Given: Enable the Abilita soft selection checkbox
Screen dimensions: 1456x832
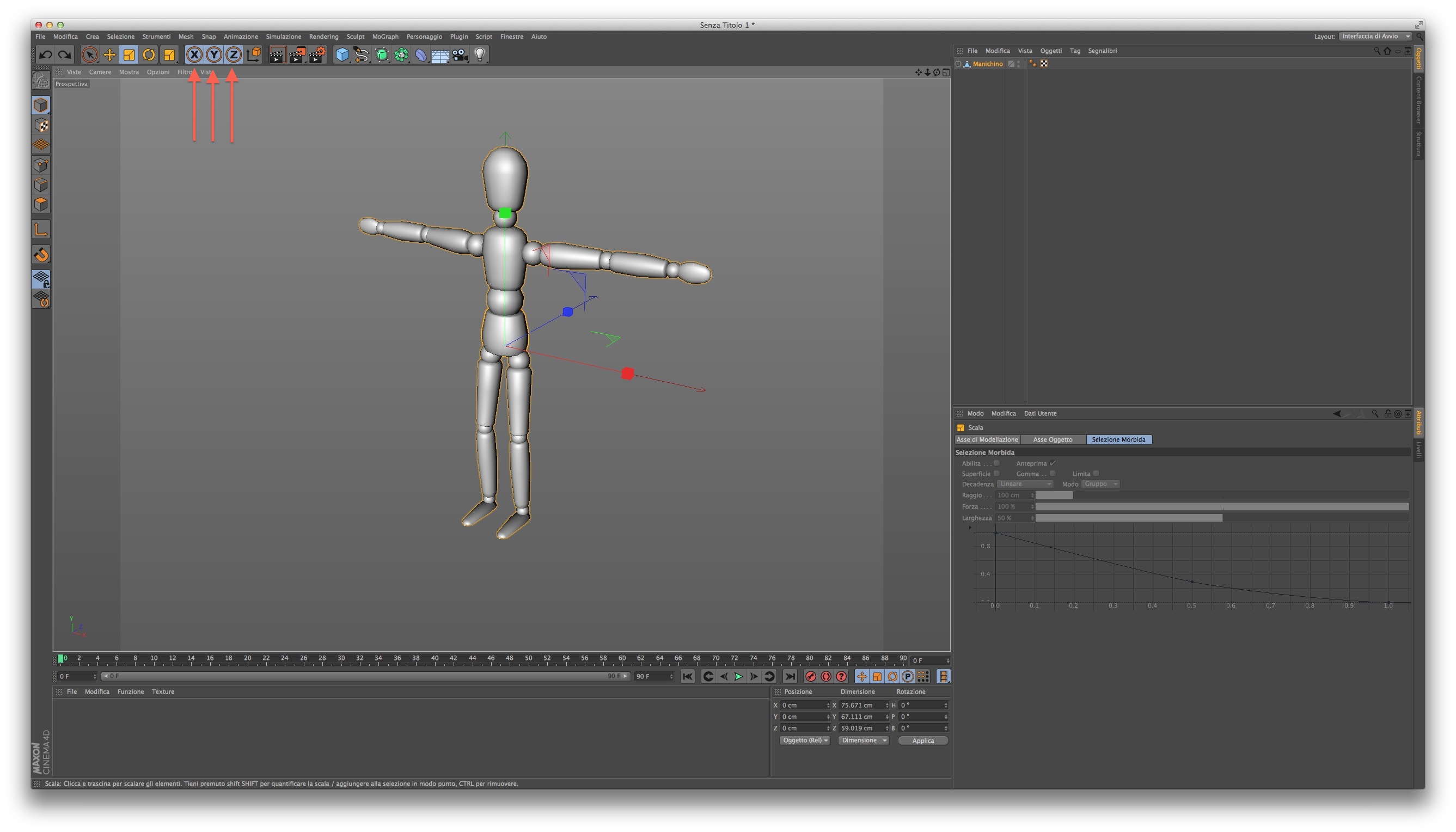Looking at the screenshot, I should click(x=996, y=463).
